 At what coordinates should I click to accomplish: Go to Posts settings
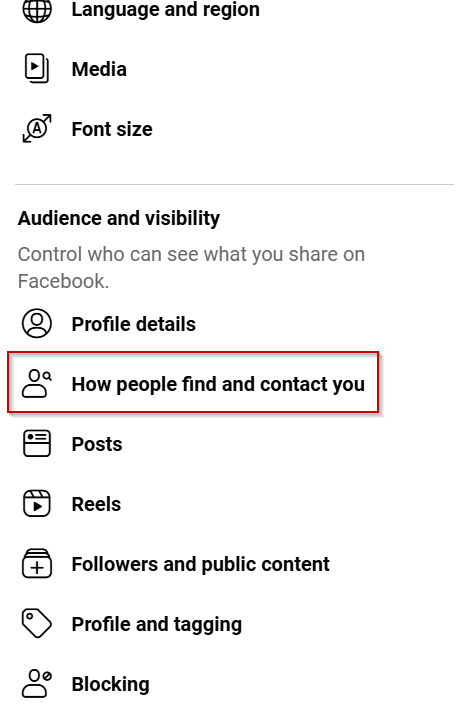pyautogui.click(x=97, y=444)
